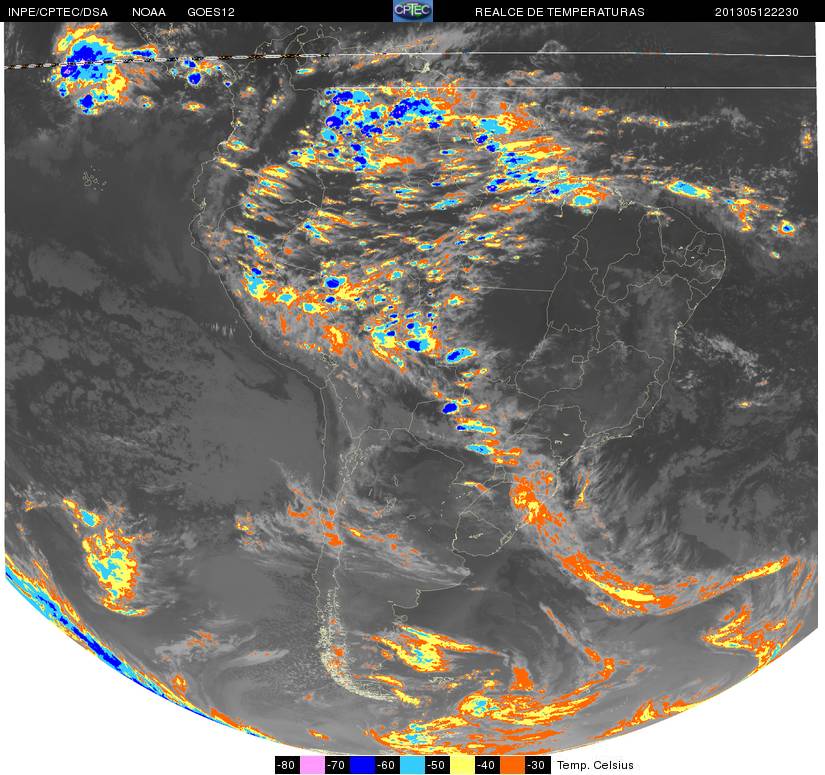Screen dimensions: 825x775
Task: Select the -70 legend value
Action: [337, 765]
